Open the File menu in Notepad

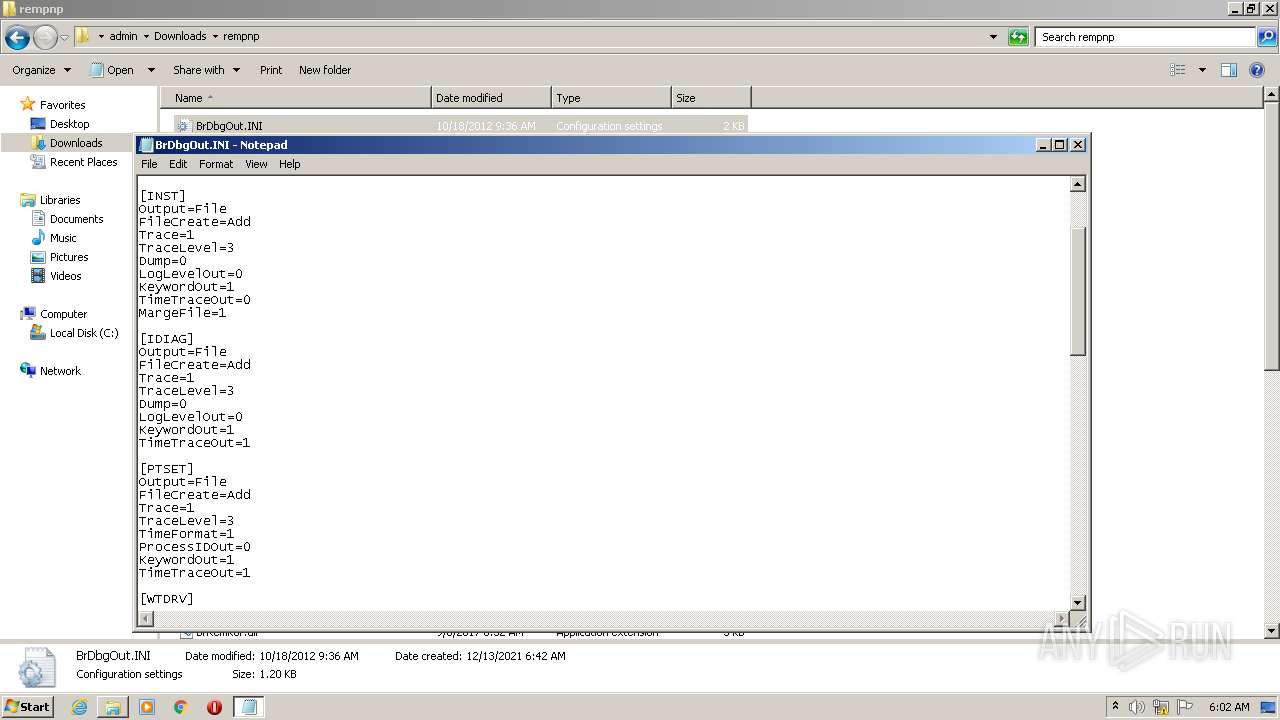149,164
